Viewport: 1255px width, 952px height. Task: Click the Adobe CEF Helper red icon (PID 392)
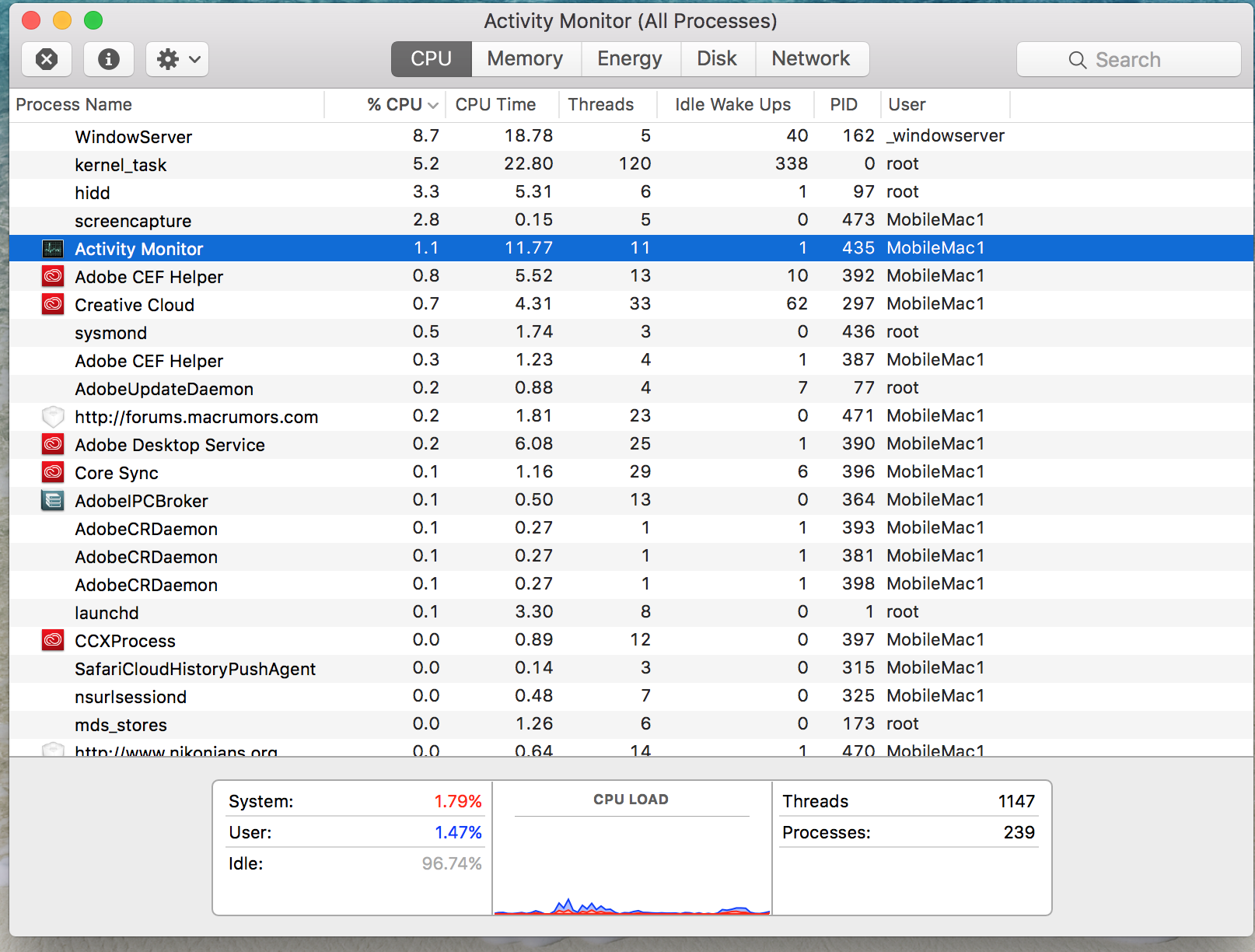click(x=53, y=276)
